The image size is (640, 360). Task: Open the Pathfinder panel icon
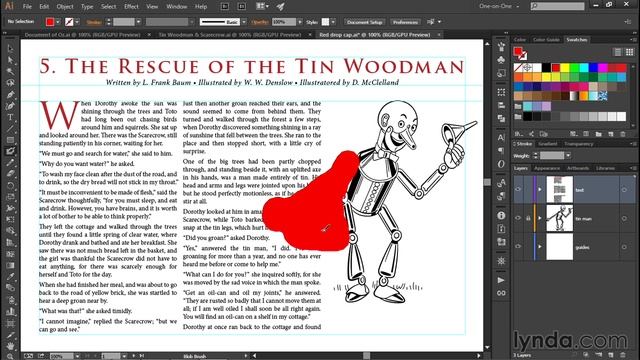(501, 118)
